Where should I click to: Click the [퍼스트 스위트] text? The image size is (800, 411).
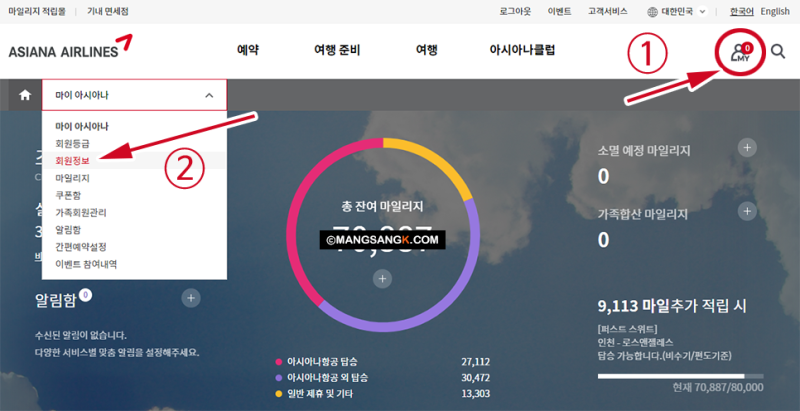pos(628,329)
